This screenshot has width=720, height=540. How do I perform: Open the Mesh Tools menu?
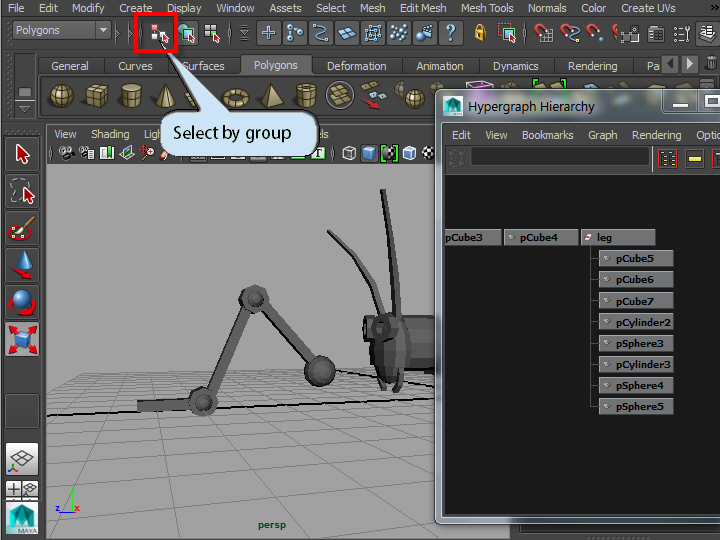click(x=487, y=8)
